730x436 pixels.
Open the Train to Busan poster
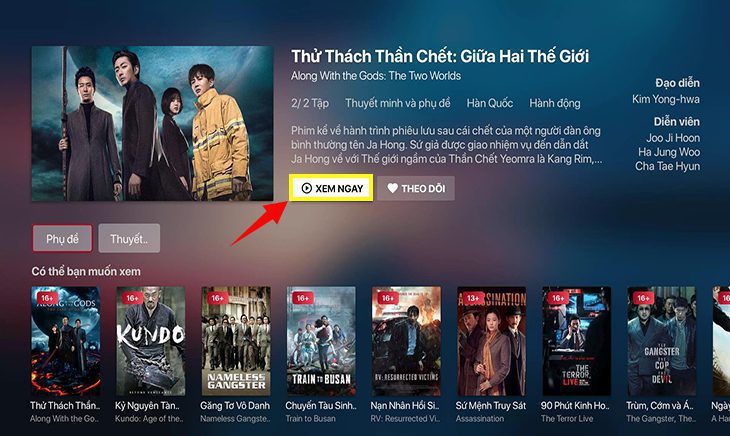(321, 341)
